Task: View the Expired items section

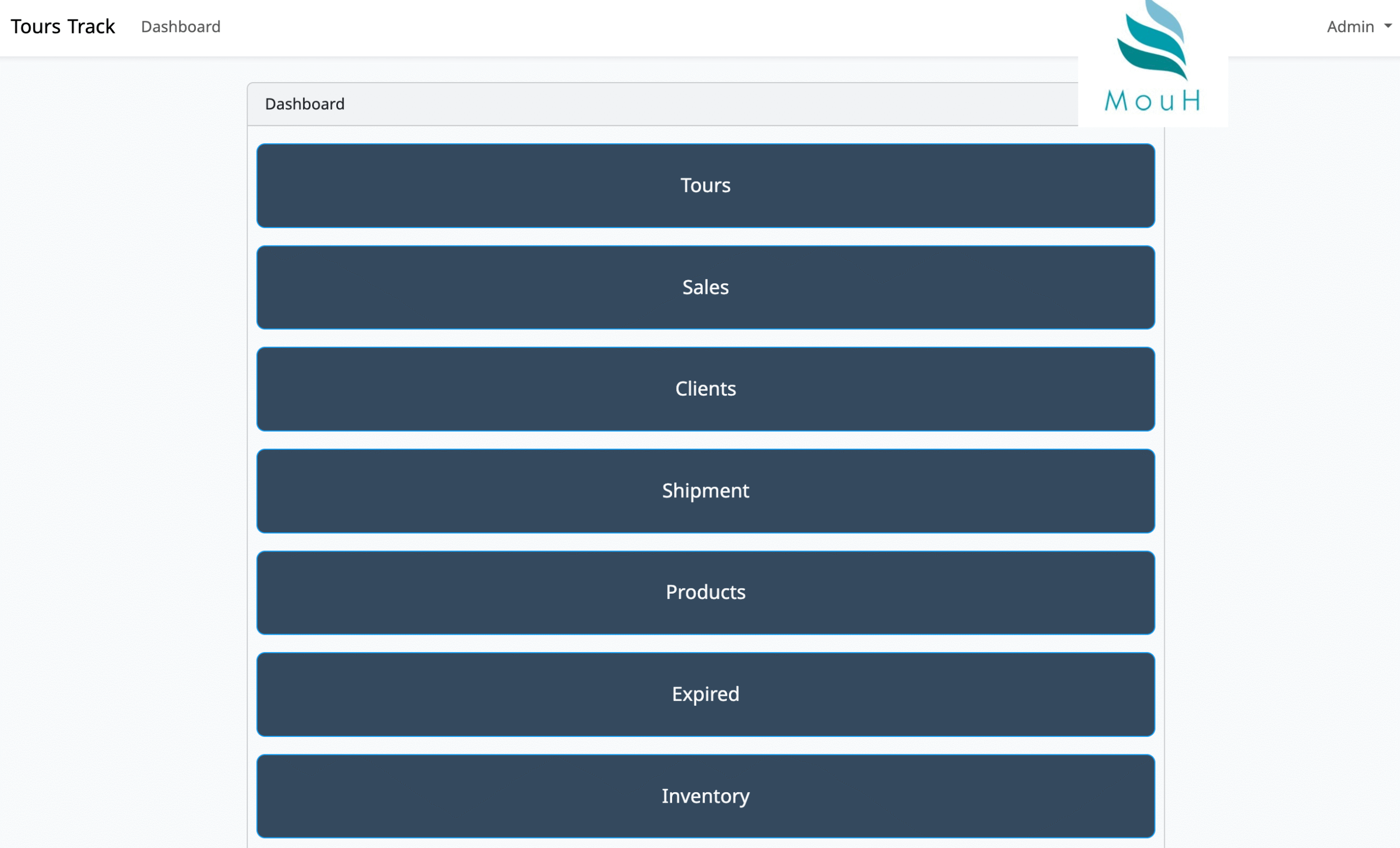Action: click(x=705, y=695)
